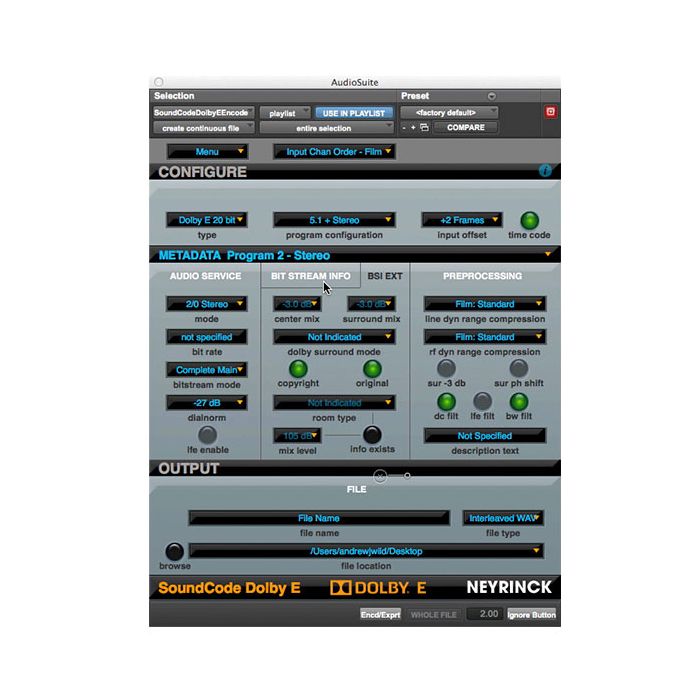Open the entire selection selector
Viewport: 700px width, 700px height.
pyautogui.click(x=326, y=128)
